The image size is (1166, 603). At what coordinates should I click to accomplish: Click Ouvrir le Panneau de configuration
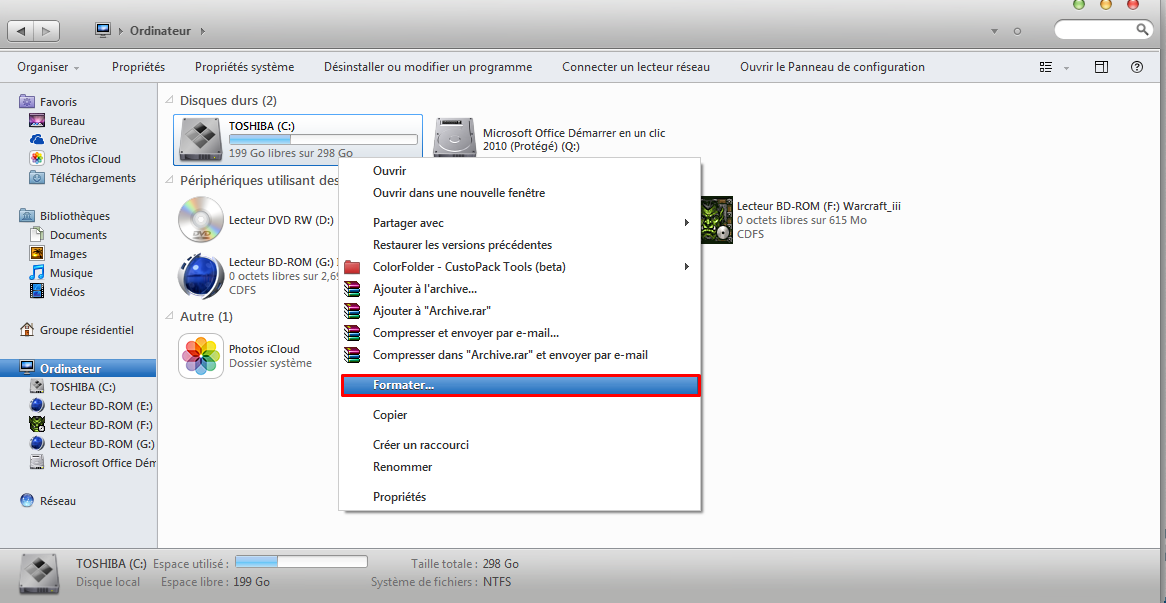click(832, 67)
